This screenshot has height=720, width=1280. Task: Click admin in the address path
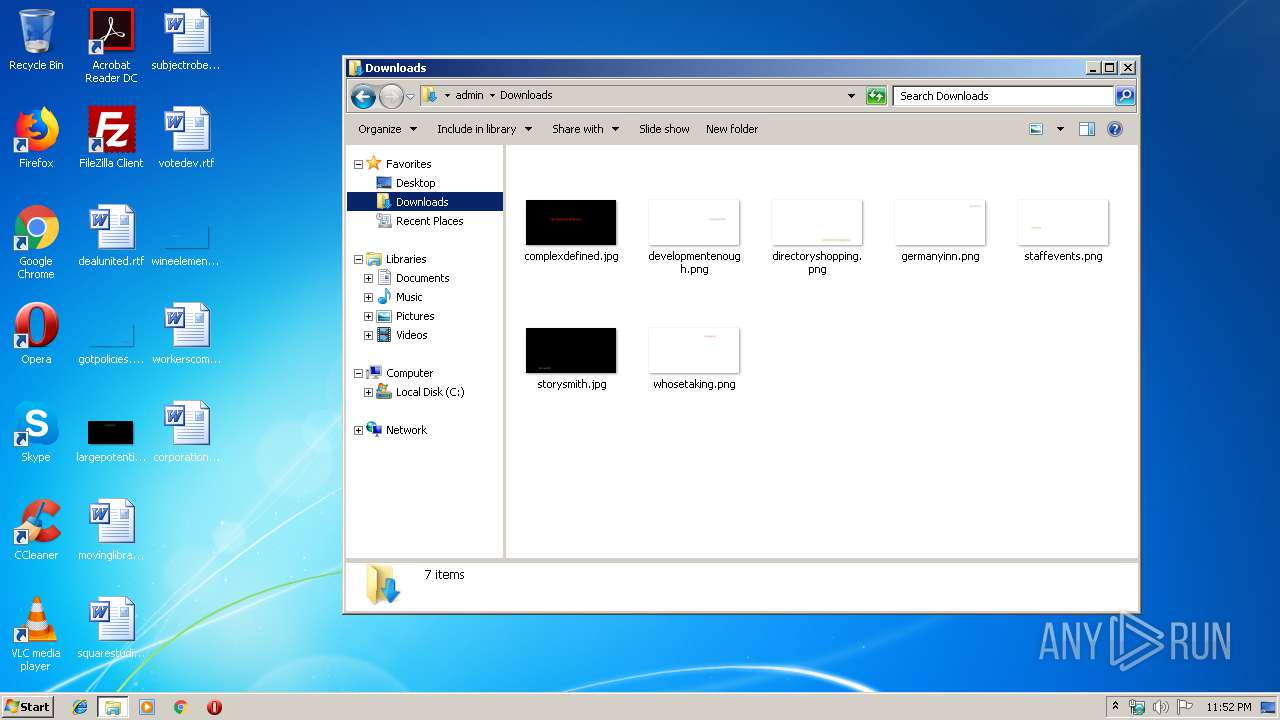469,96
